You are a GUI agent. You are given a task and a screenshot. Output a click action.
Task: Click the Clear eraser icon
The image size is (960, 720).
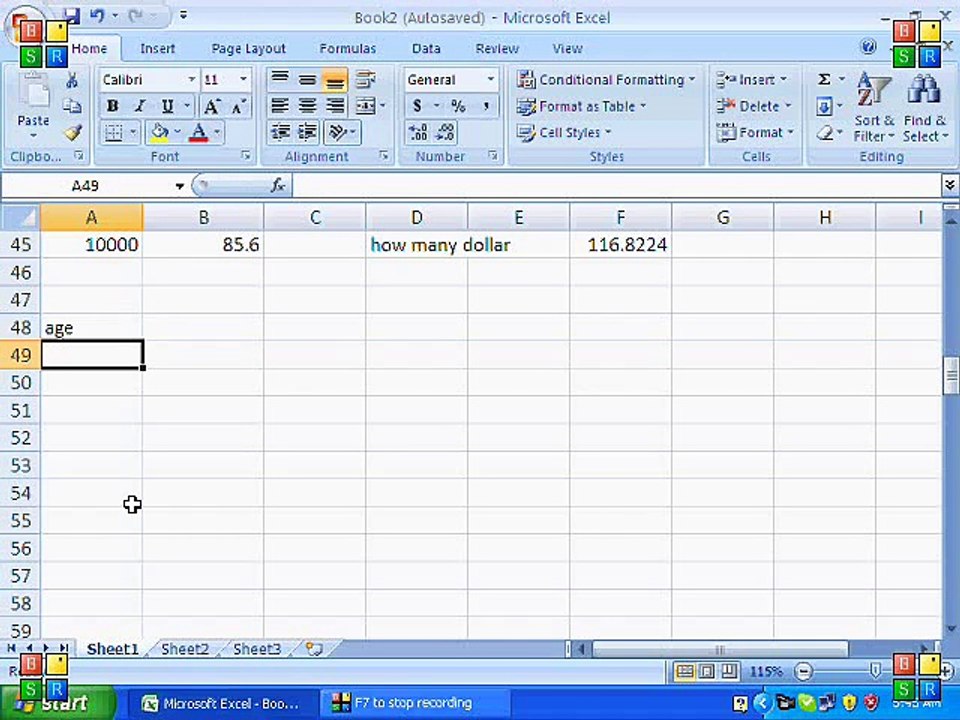tap(825, 132)
